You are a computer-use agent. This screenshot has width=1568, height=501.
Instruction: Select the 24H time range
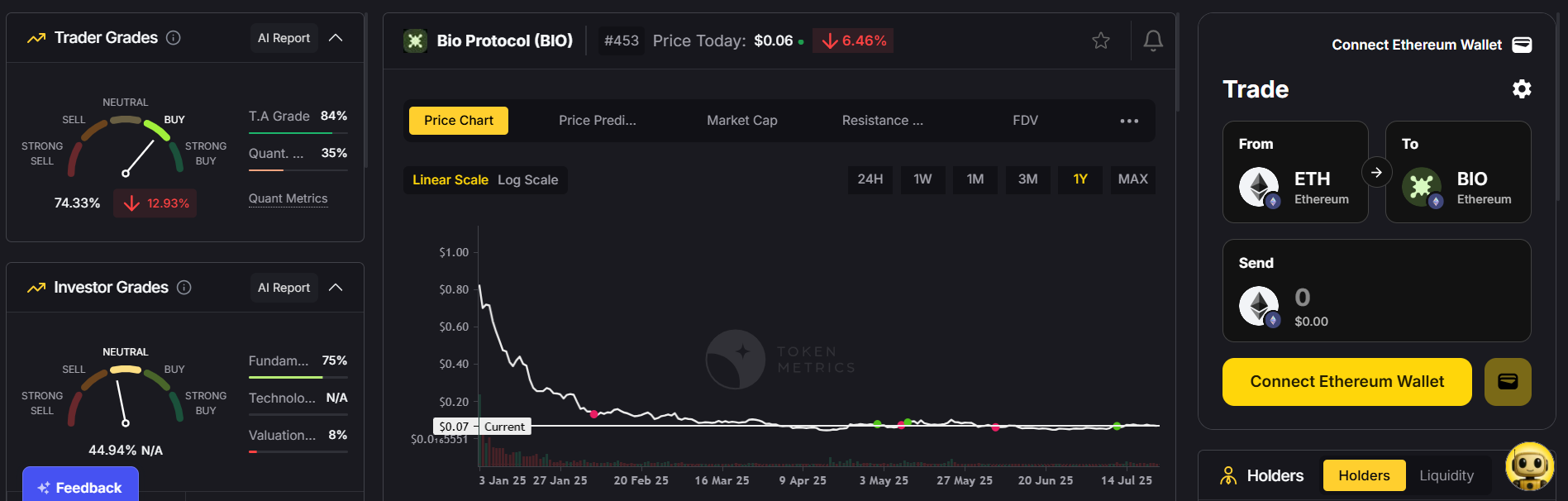870,179
